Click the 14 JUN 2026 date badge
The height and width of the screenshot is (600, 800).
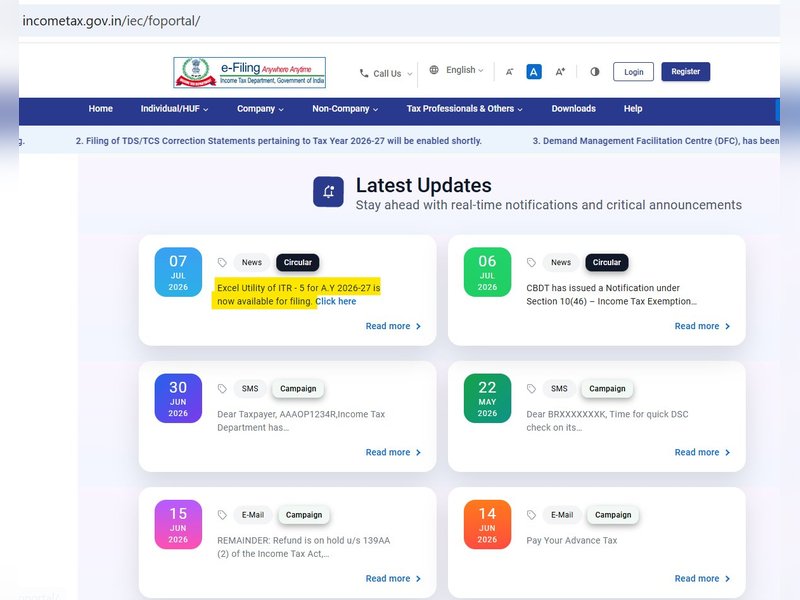[x=487, y=524]
